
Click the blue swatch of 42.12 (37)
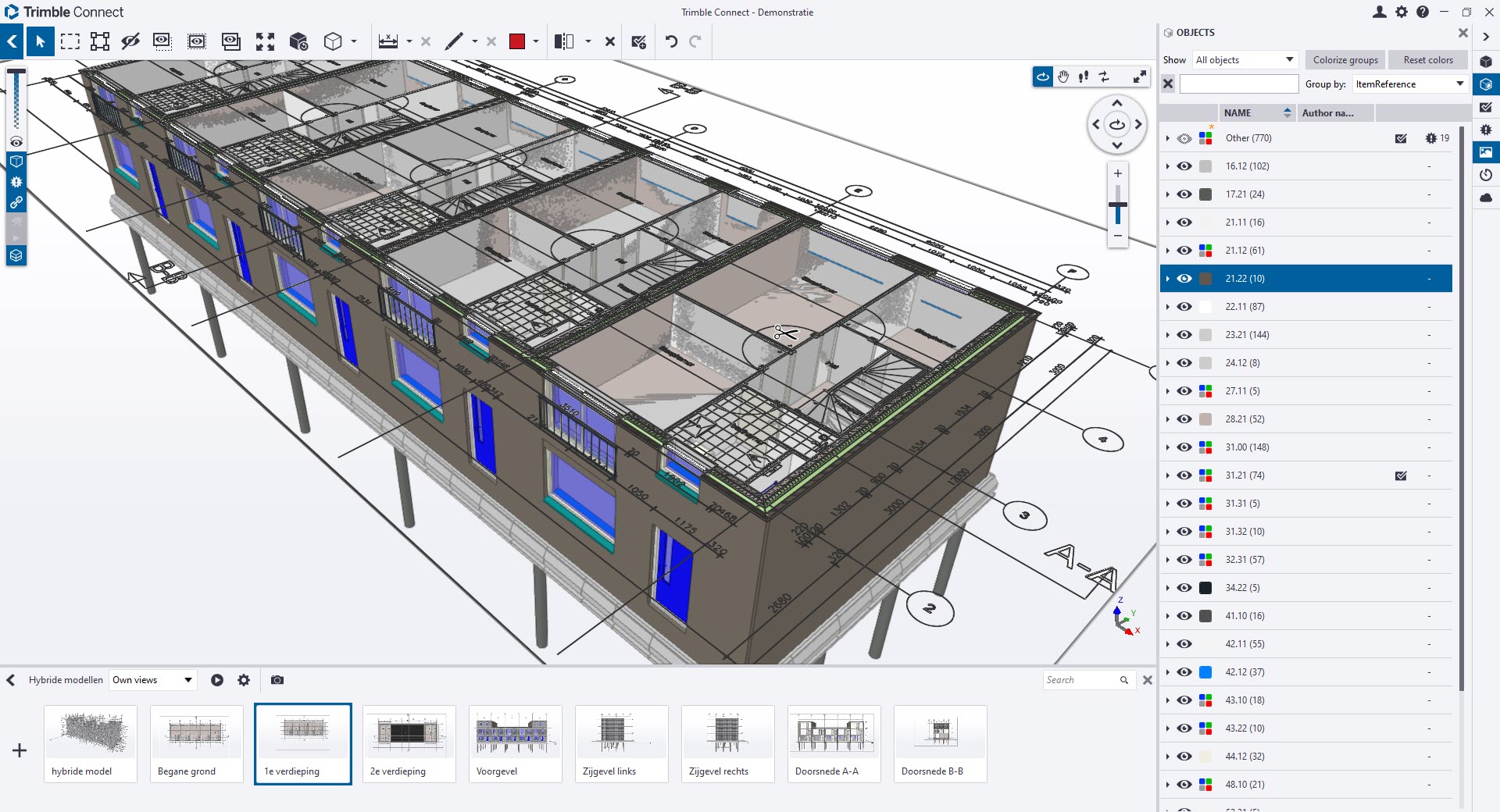coord(1205,672)
